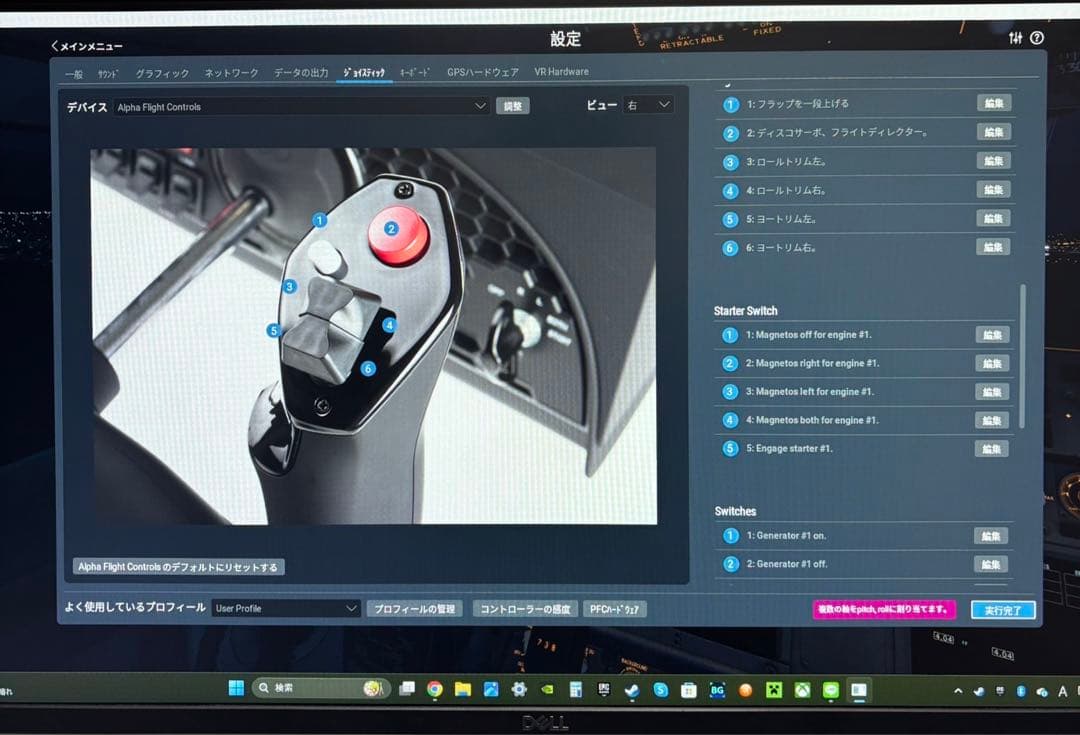
Task: Expand the User Profile dropdown
Action: pyautogui.click(x=286, y=608)
